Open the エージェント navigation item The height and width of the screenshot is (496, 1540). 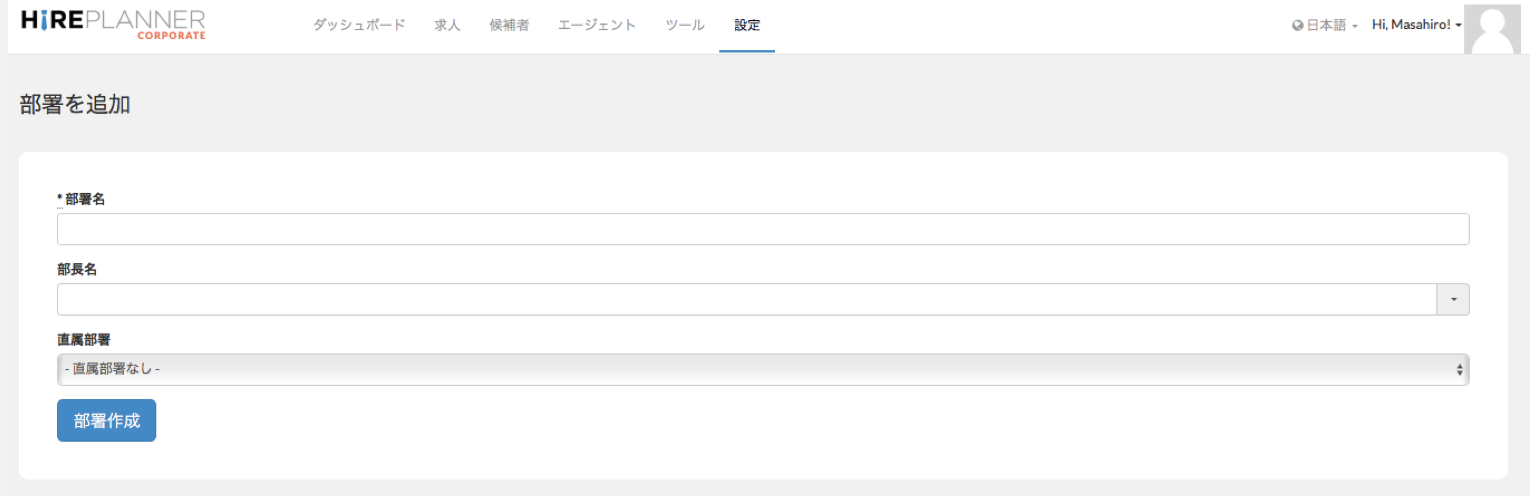[x=597, y=26]
